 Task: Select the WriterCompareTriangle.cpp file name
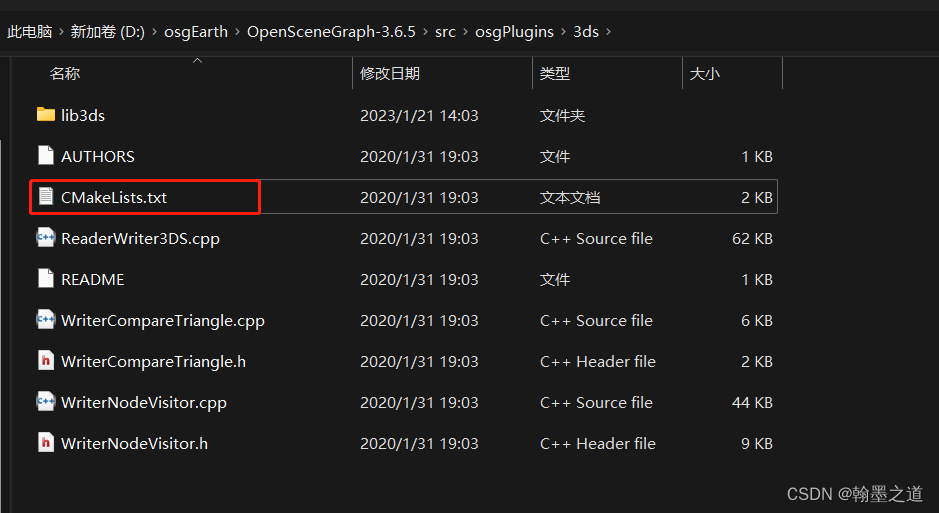(x=163, y=320)
